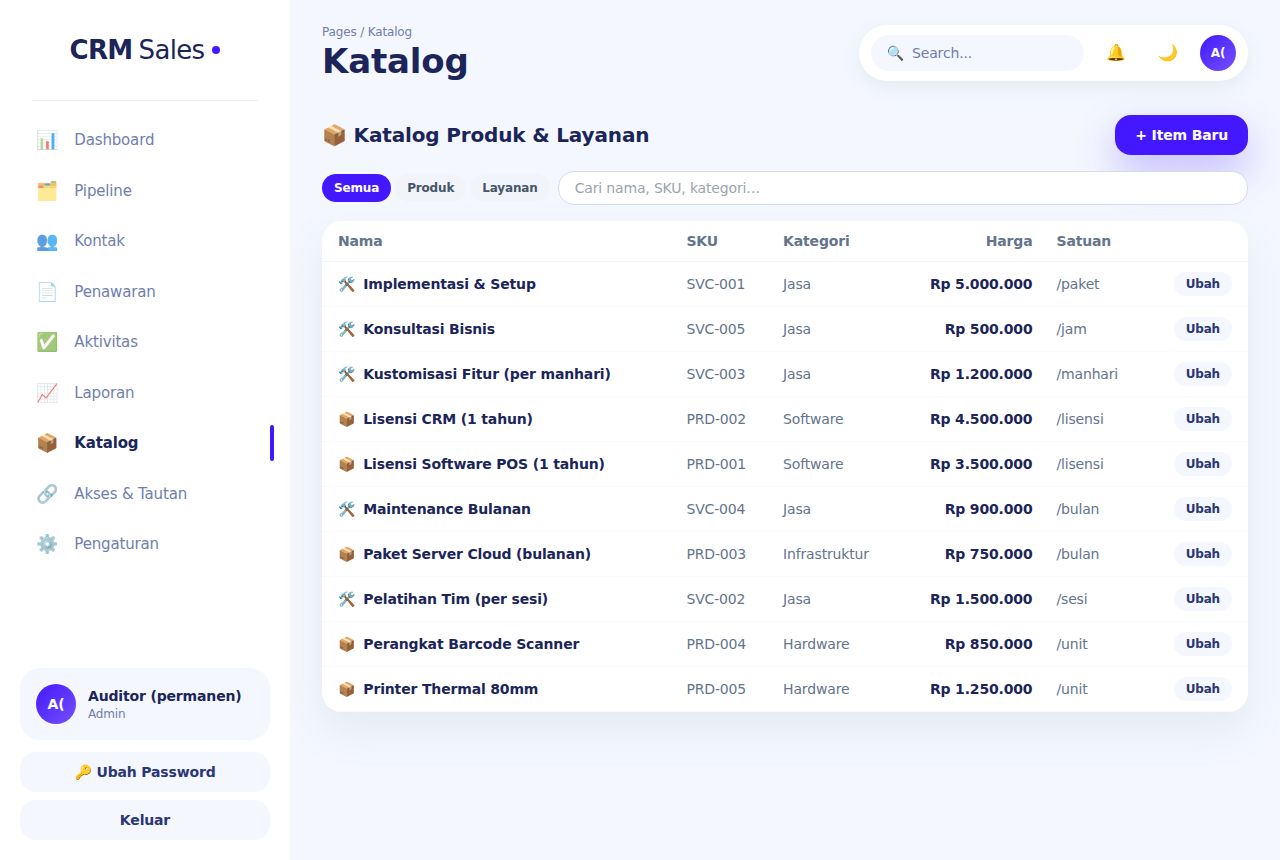Image resolution: width=1280 pixels, height=860 pixels.
Task: Click the Pages breadcrumb link
Action: [x=339, y=32]
